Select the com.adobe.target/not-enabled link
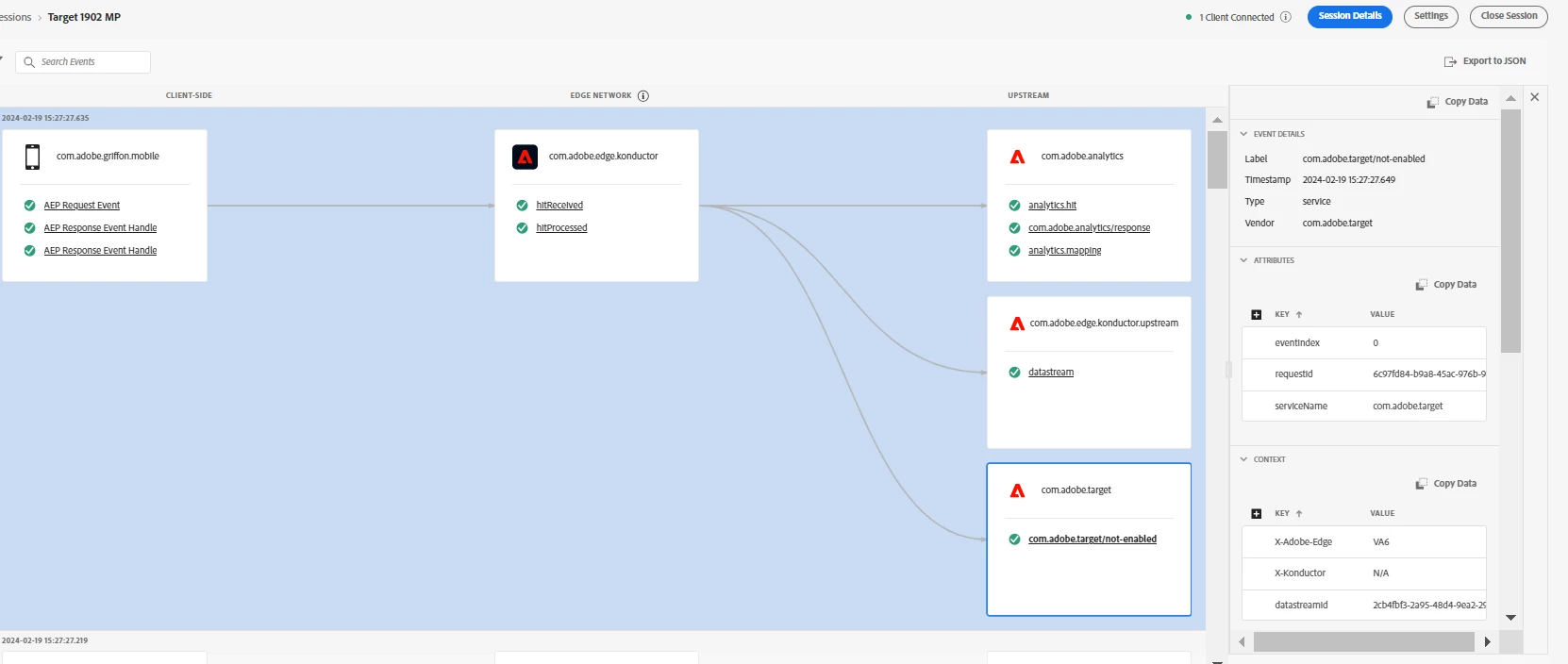Screen dimensions: 1568x664 (1093, 539)
